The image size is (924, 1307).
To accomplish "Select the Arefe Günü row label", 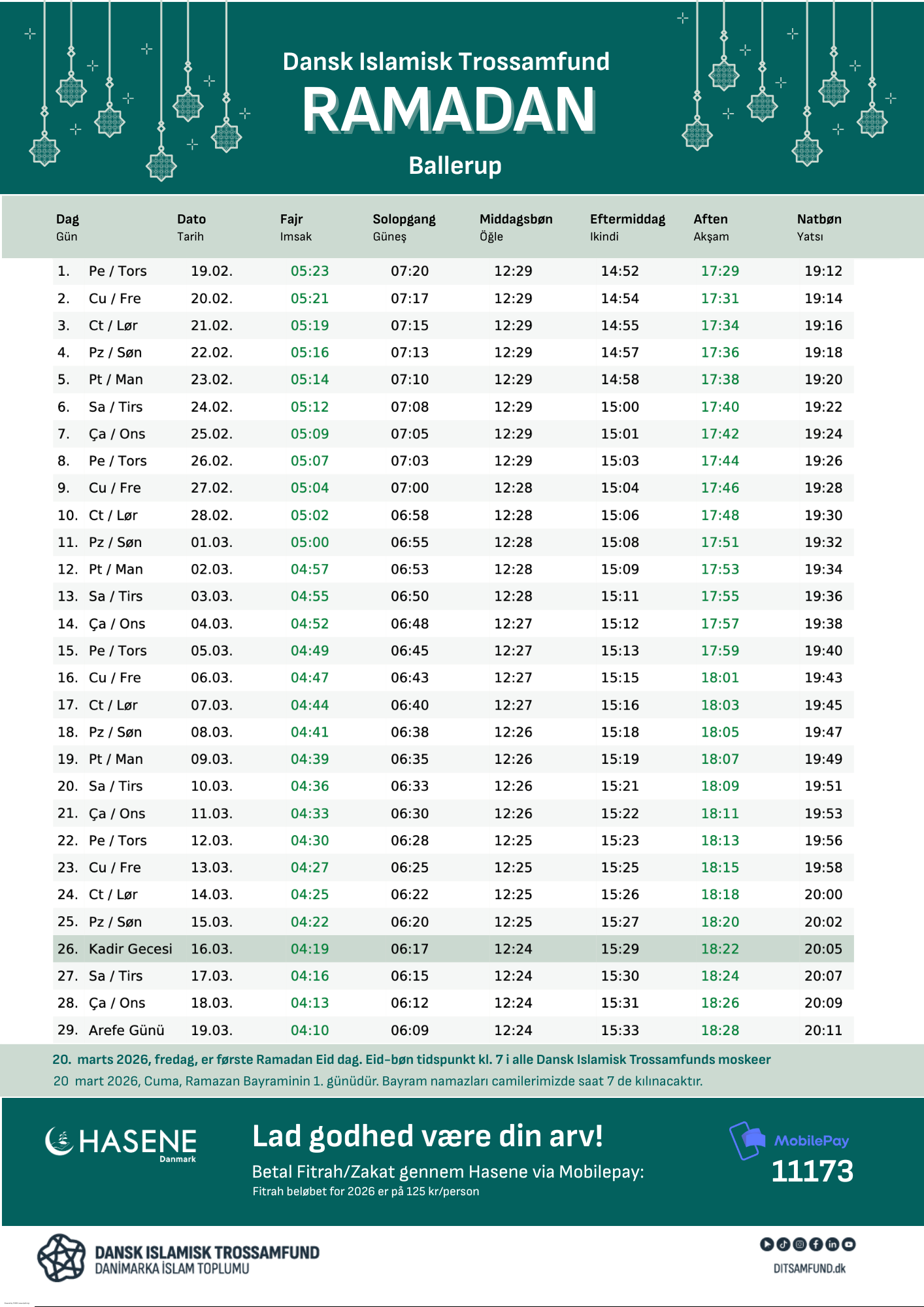I will (126, 1031).
